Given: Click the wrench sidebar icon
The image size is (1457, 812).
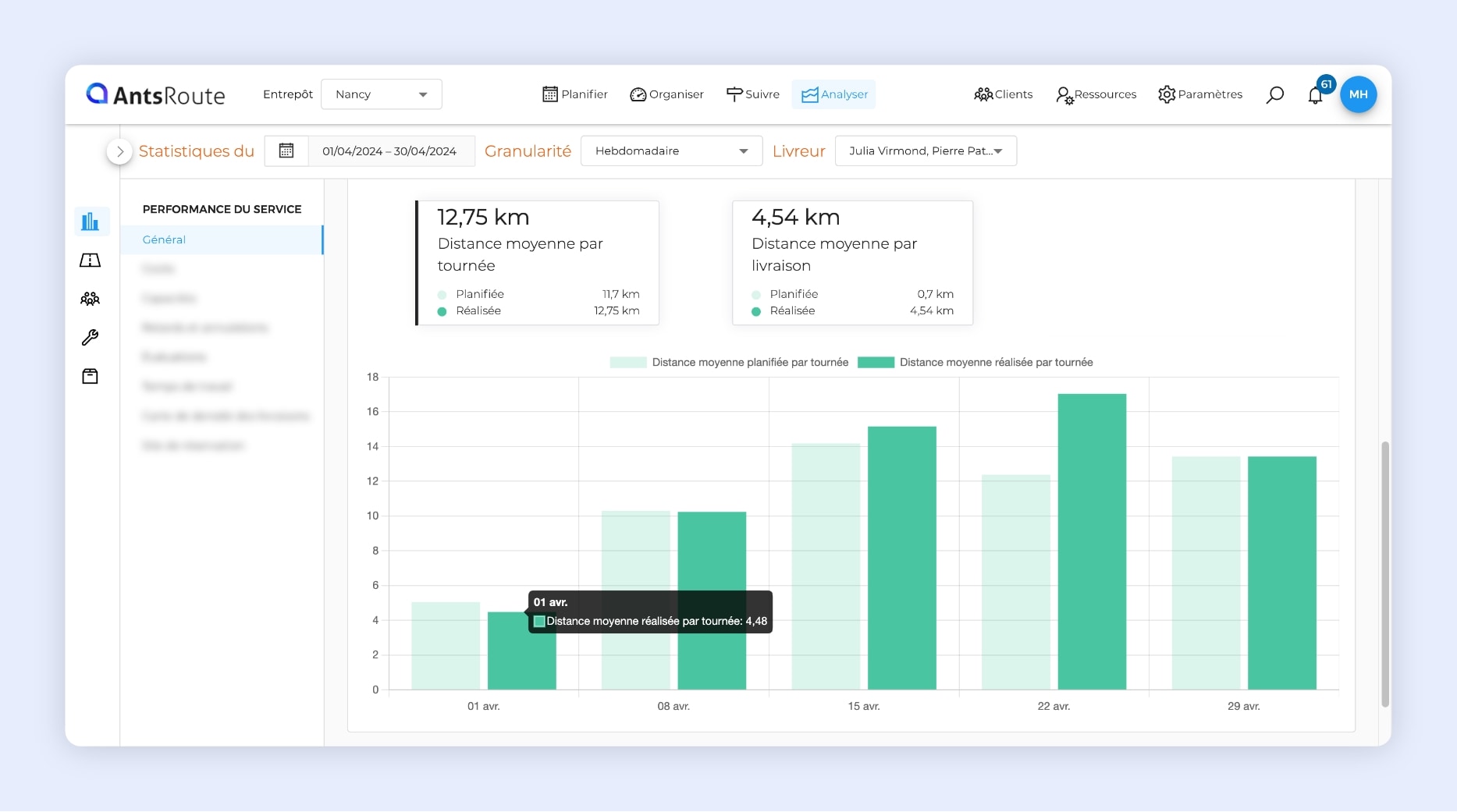Looking at the screenshot, I should pyautogui.click(x=91, y=338).
